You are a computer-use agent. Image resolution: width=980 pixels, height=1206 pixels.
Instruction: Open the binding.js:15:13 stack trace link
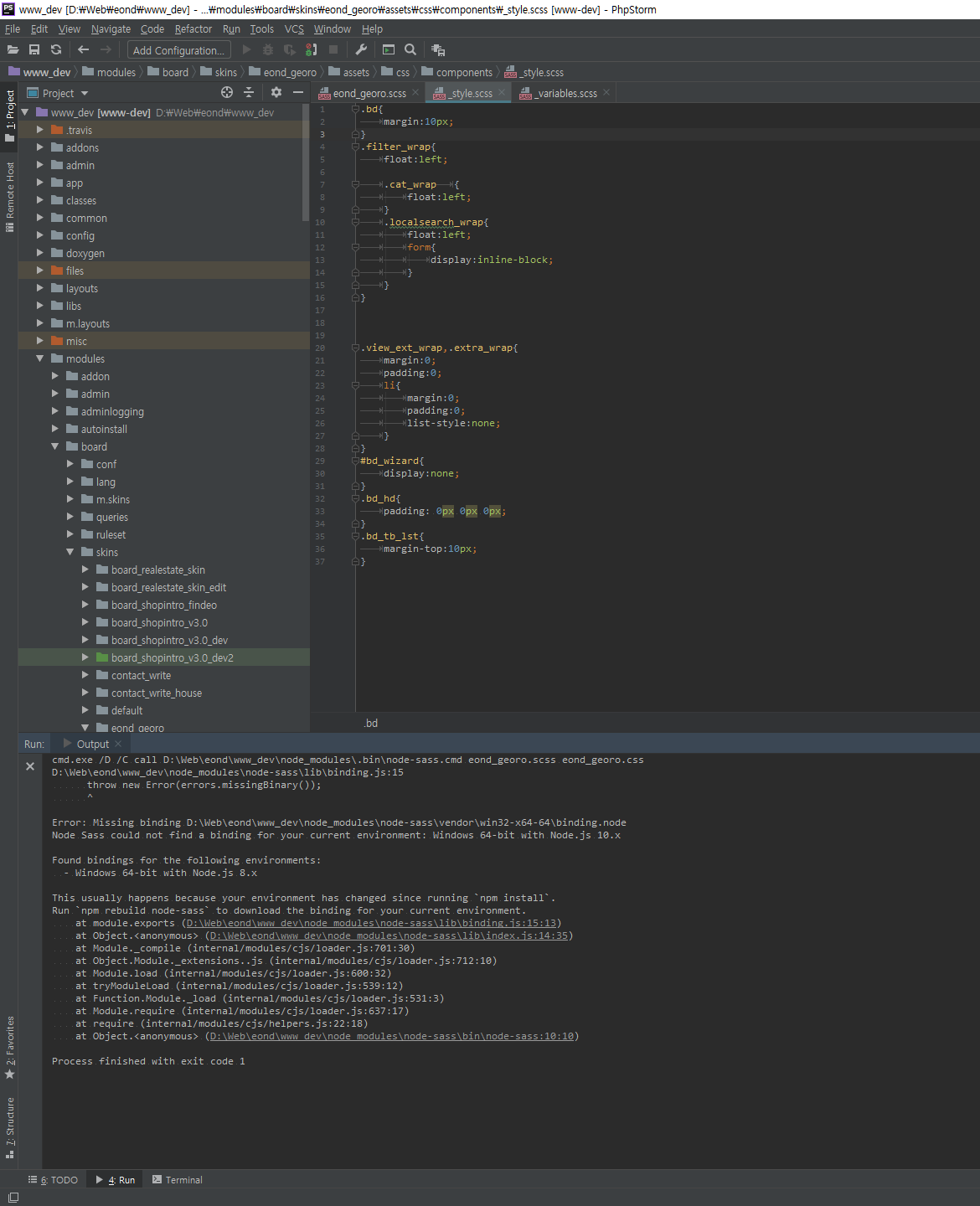[x=371, y=923]
